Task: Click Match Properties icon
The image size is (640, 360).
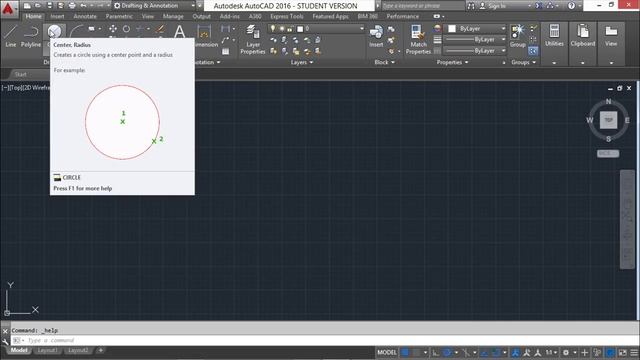Action: pos(418,39)
